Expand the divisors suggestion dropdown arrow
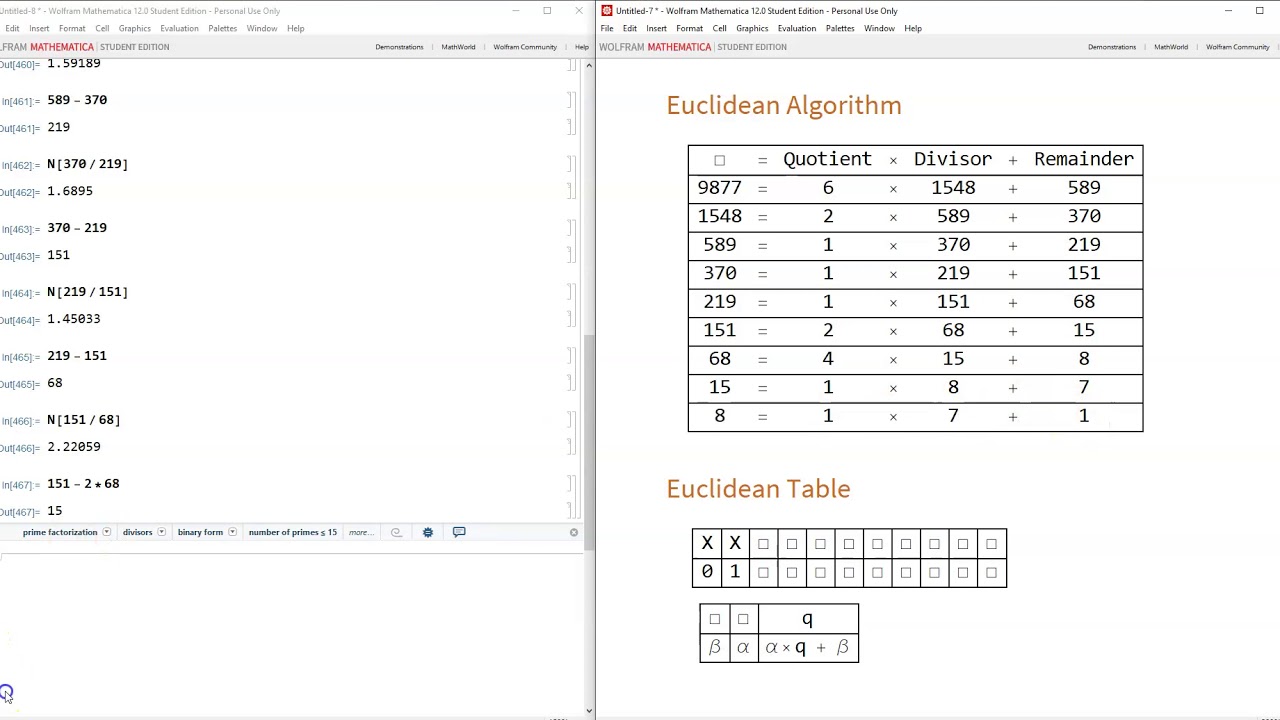The image size is (1280, 720). (161, 532)
